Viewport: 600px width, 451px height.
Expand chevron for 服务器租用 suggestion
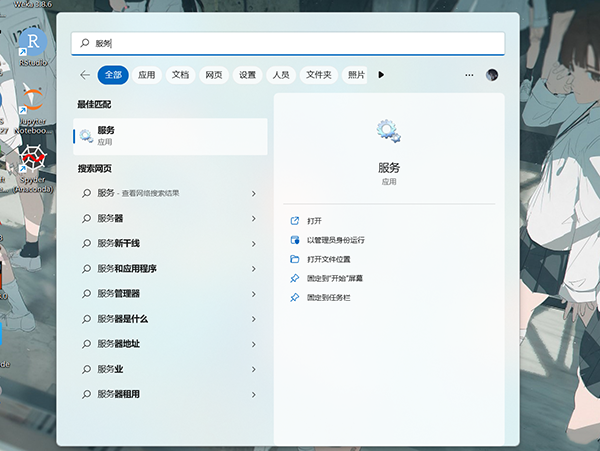(253, 394)
